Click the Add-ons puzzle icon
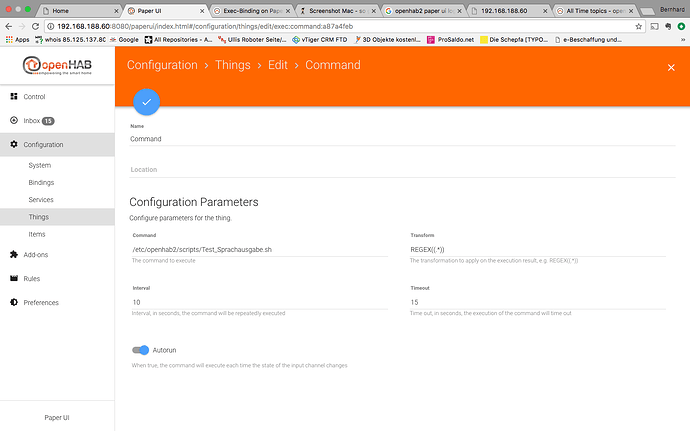Image resolution: width=690 pixels, height=431 pixels. 14,254
